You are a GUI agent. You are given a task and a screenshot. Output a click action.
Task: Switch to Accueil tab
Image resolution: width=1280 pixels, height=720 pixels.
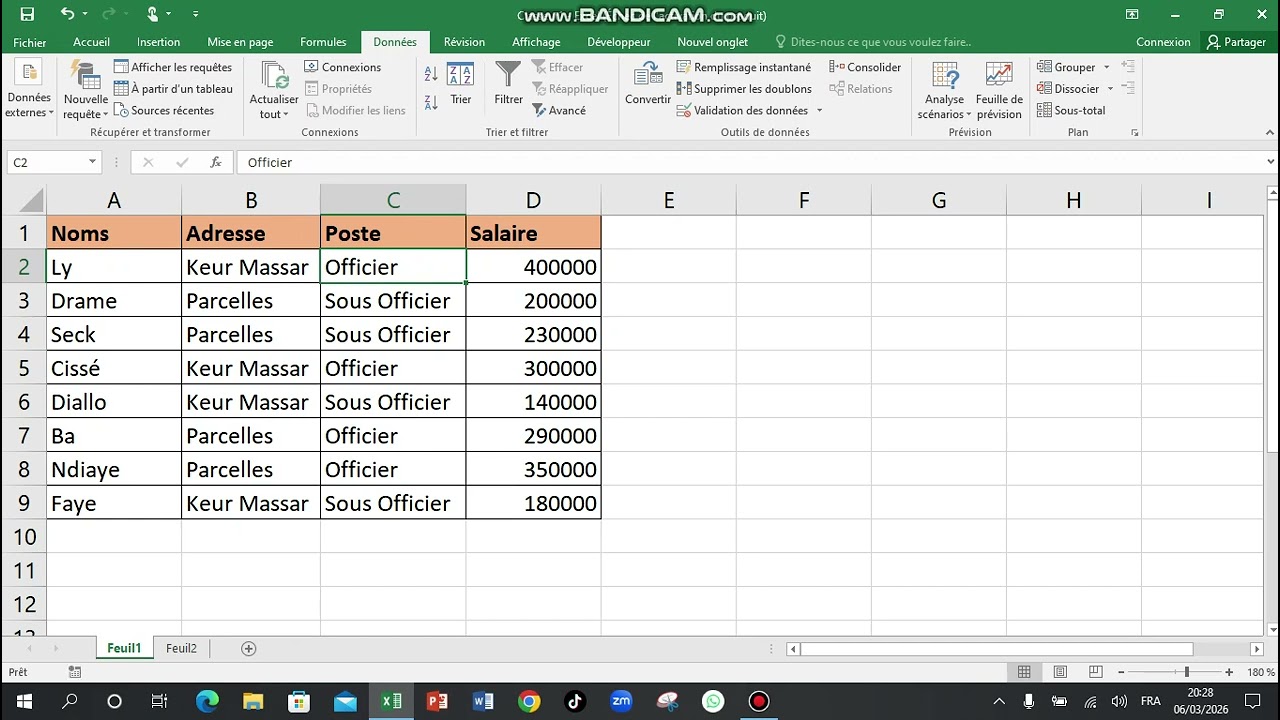91,42
